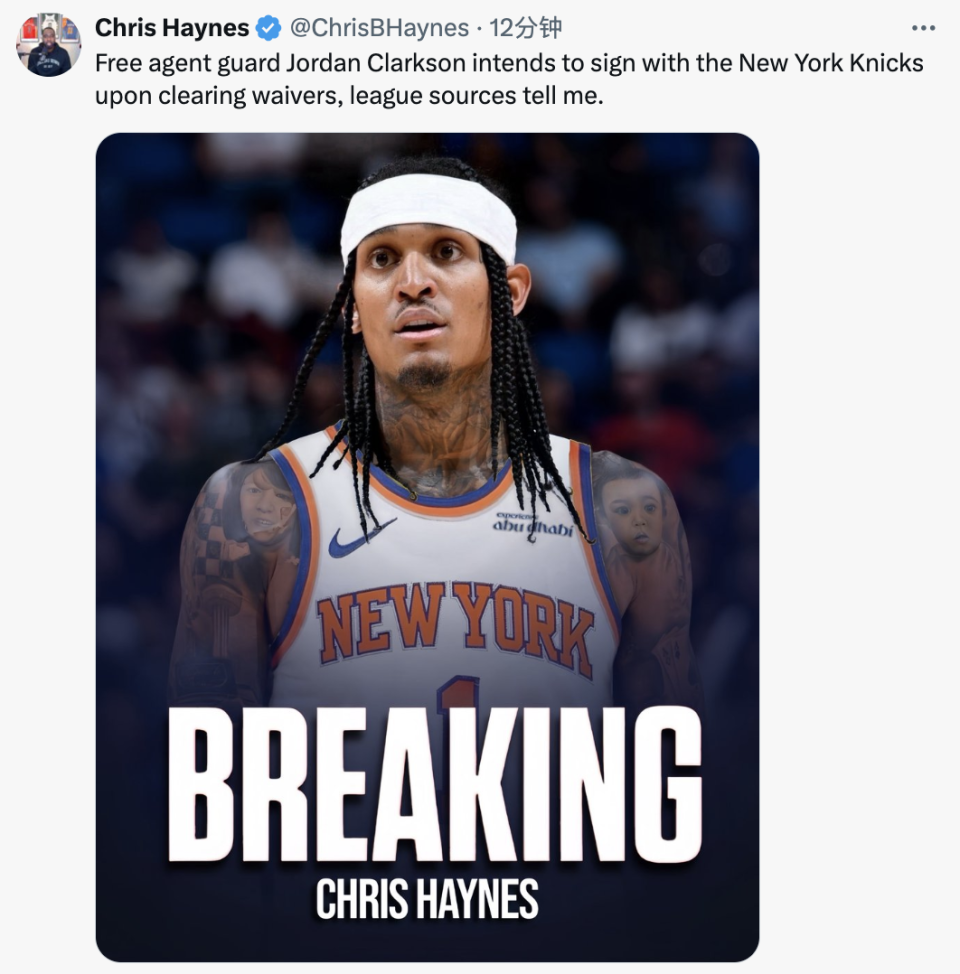Click the white headband in the photo
960x974 pixels.
pos(429,216)
